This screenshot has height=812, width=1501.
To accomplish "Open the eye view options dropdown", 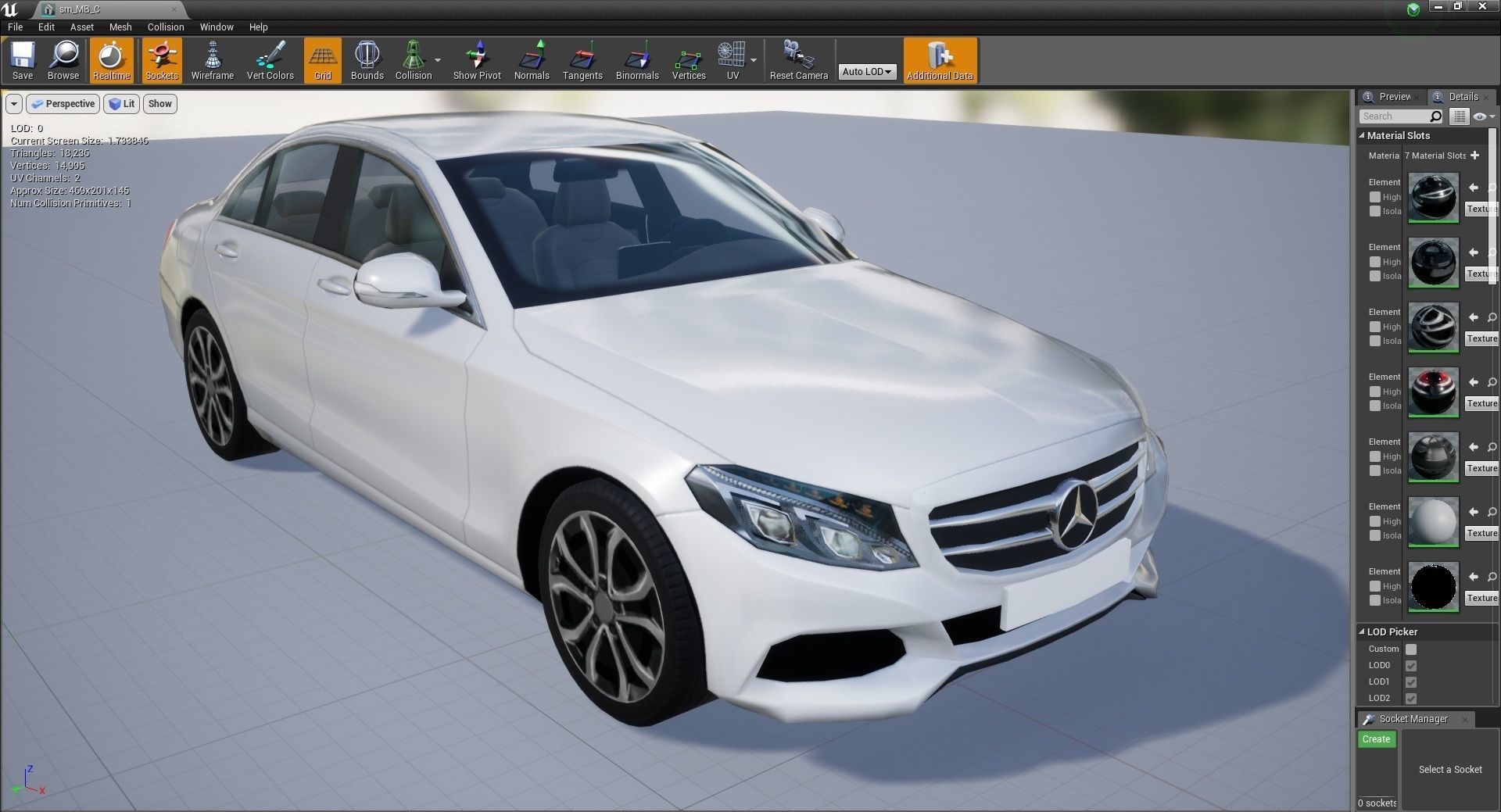I will 1483,116.
